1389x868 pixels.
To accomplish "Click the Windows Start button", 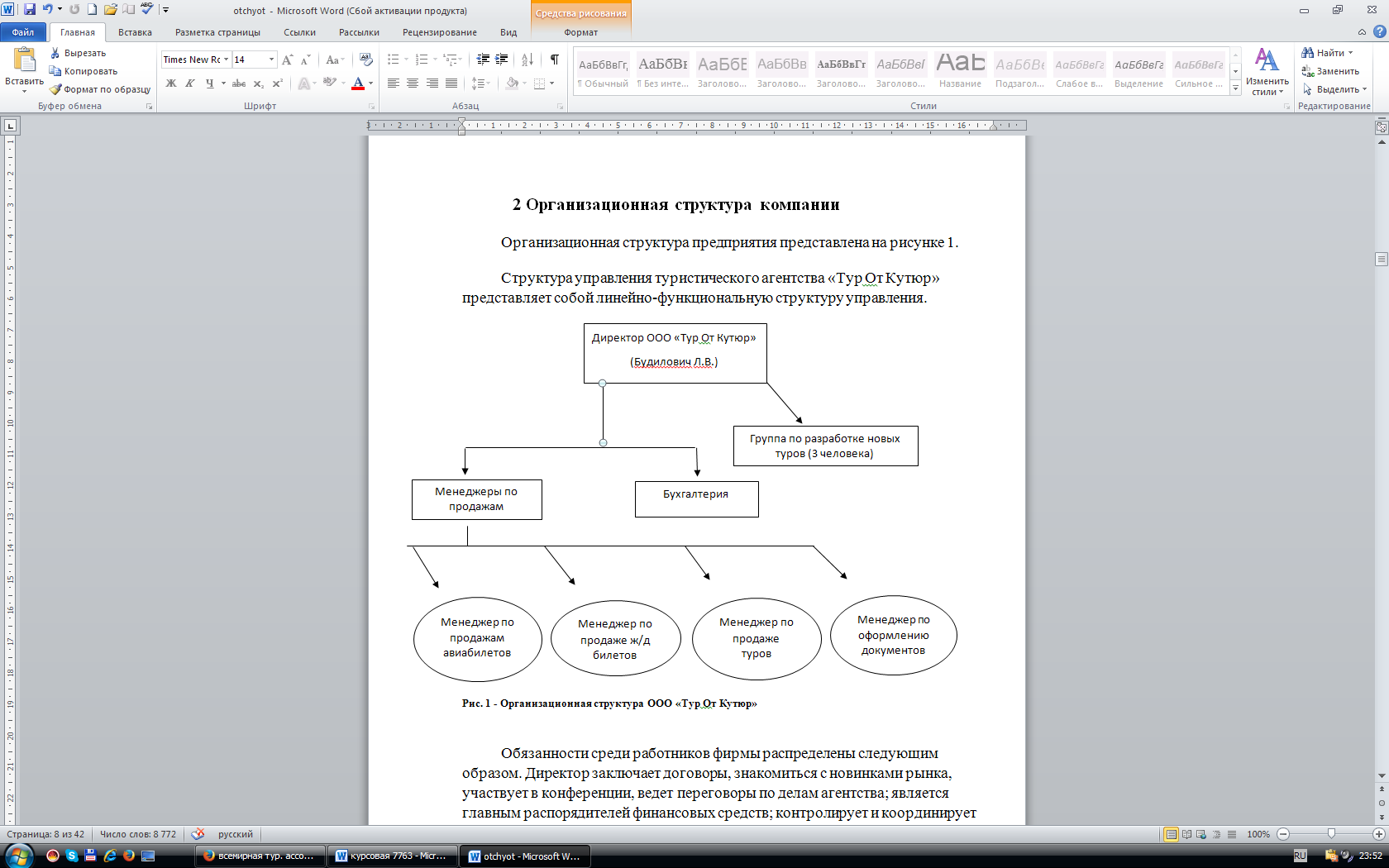I will click(x=18, y=856).
